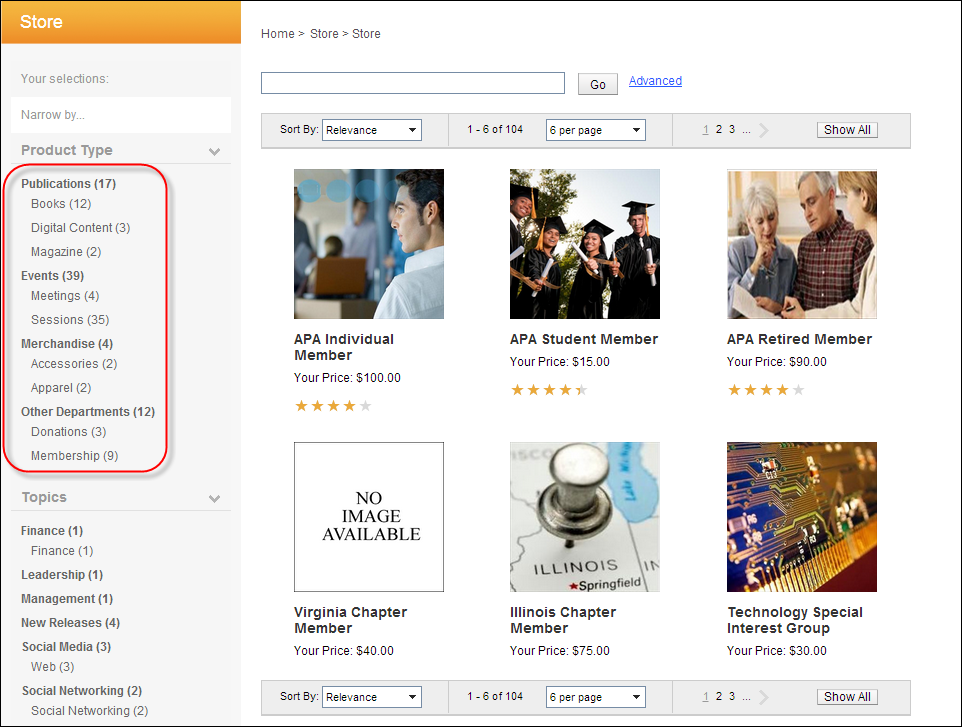This screenshot has width=962, height=727.
Task: Filter by Magazine (2)
Action: click(66, 252)
